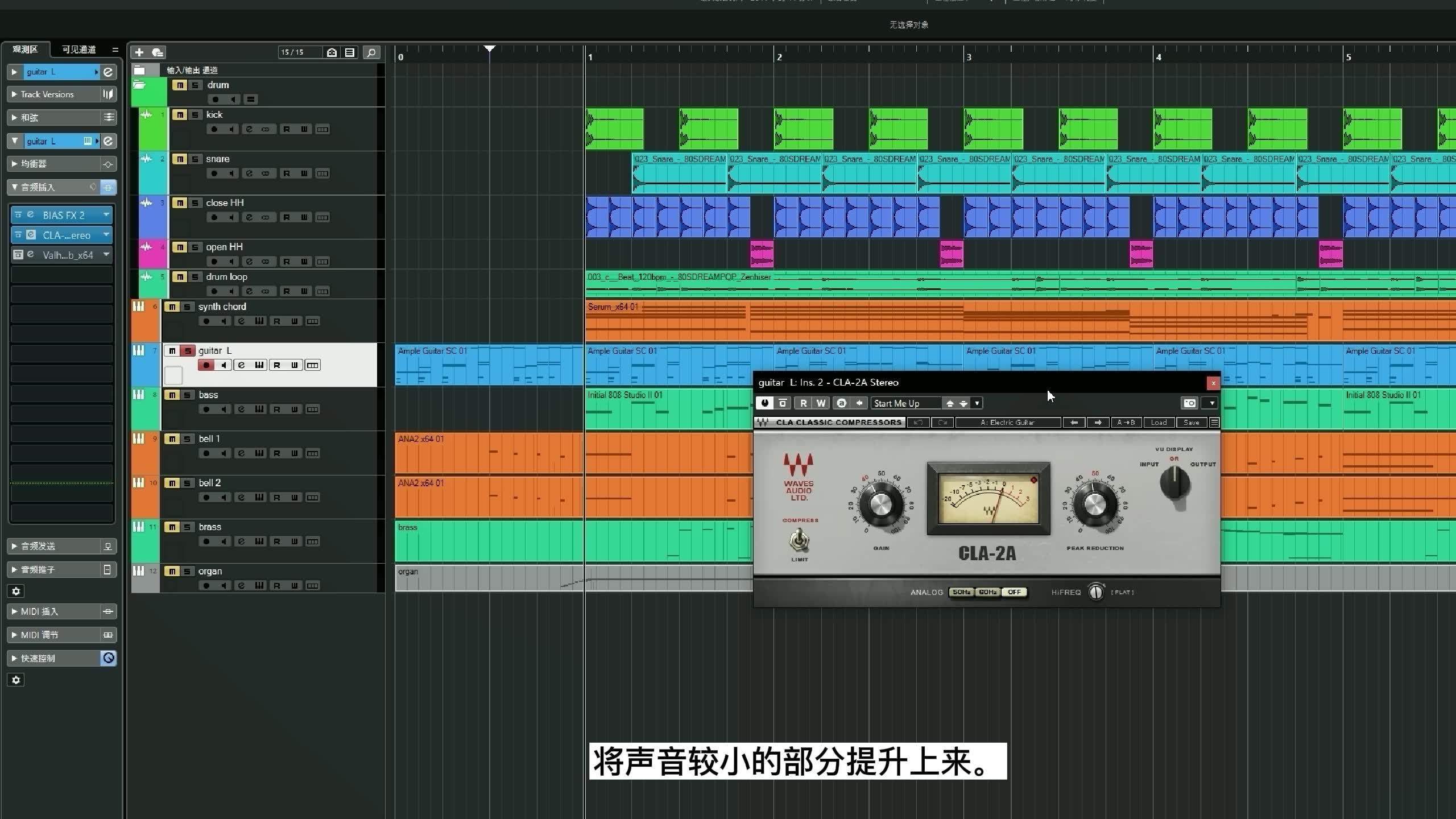Screen dimensions: 1456x819
Task: Open track presets cloud icon beside plus
Action: [x=158, y=52]
